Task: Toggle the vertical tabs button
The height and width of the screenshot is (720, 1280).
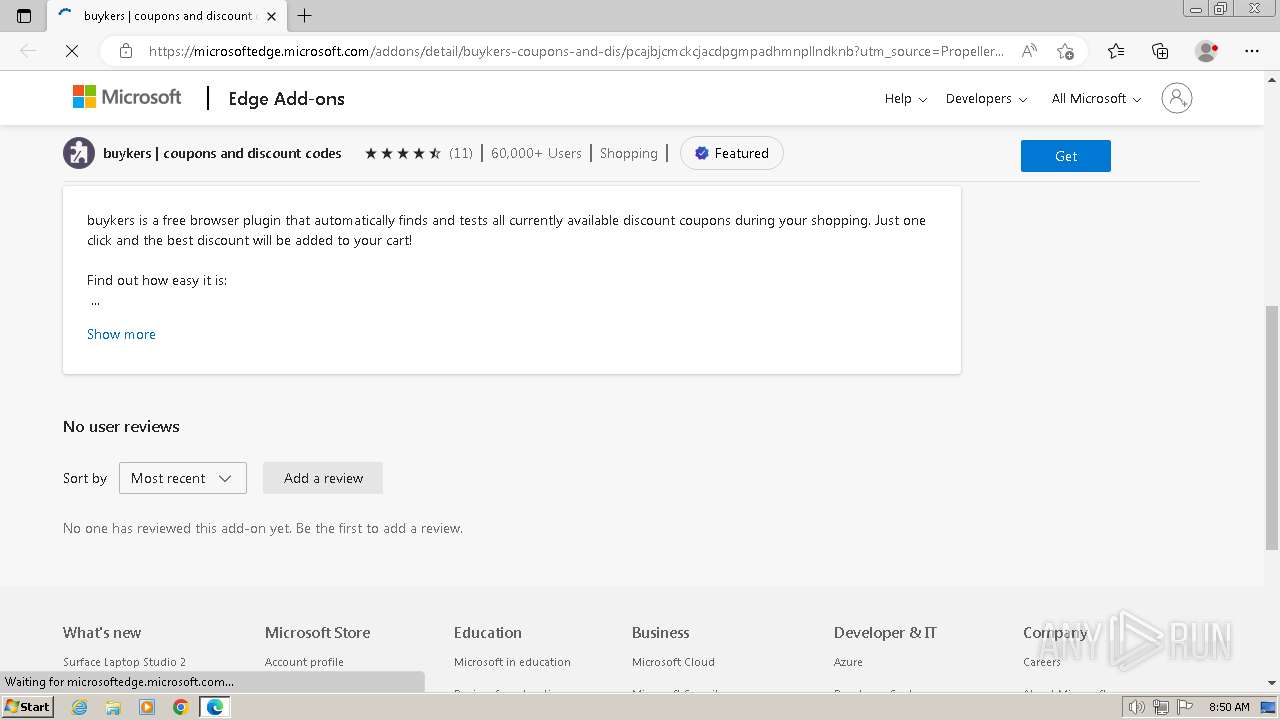Action: pos(24,16)
